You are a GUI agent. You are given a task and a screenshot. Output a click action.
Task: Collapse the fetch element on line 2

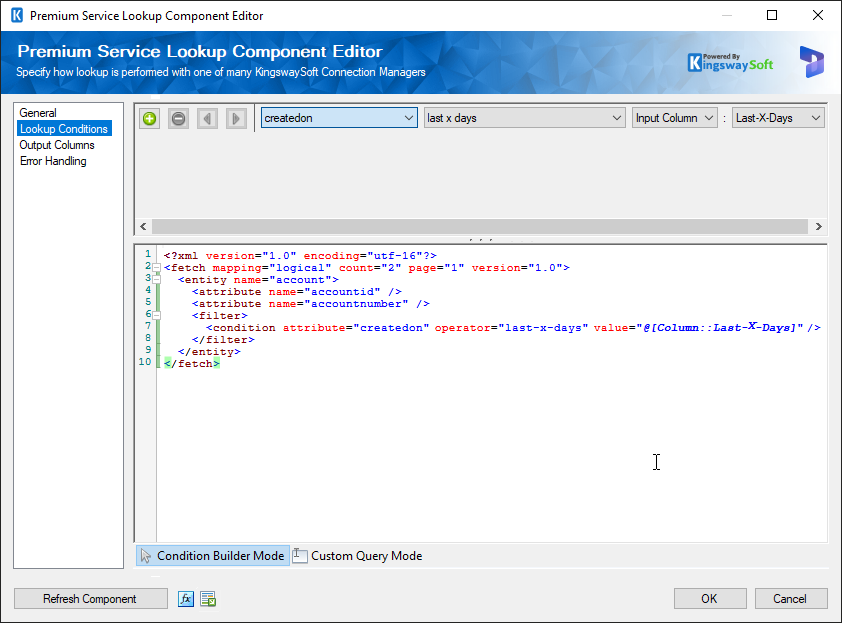pyautogui.click(x=156, y=267)
